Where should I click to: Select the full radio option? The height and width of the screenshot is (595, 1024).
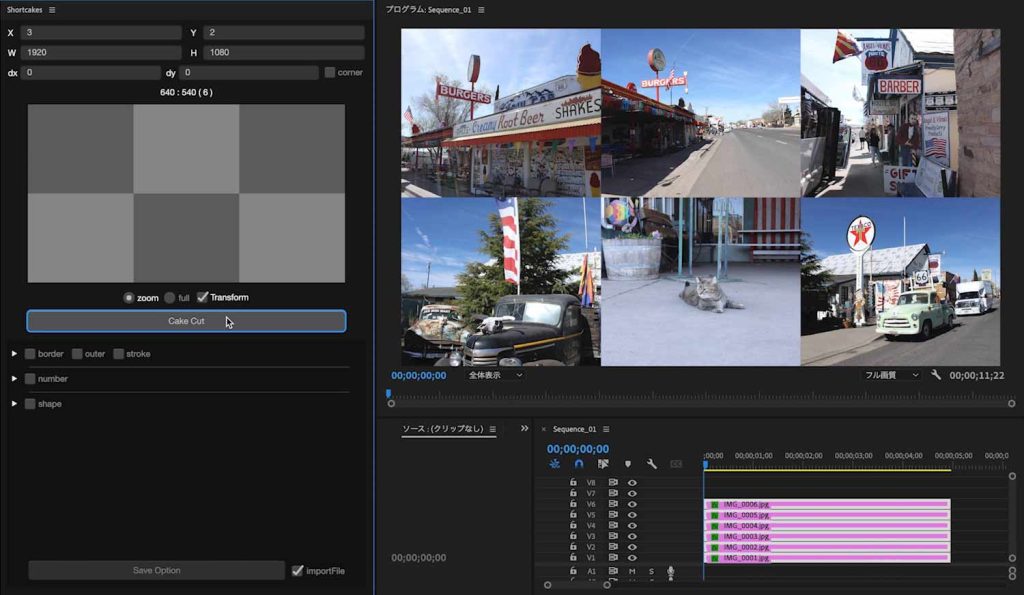(169, 297)
